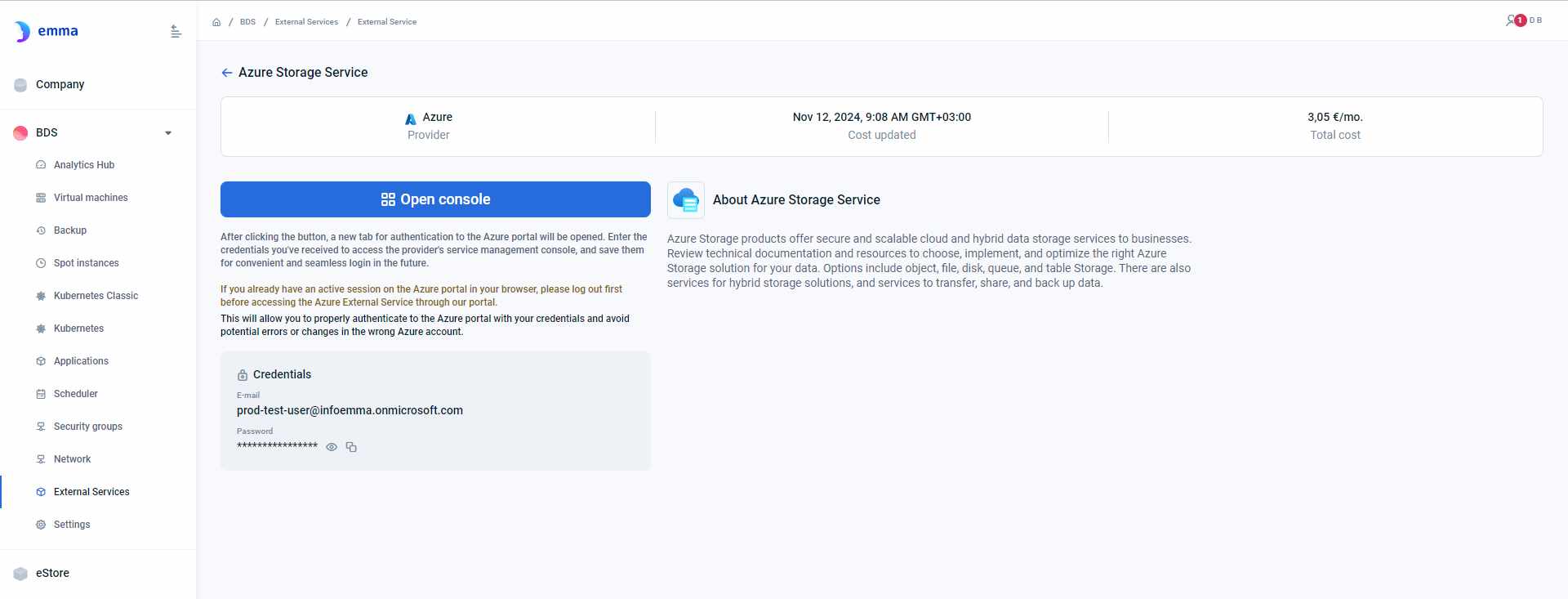Click the DB user initials

(1535, 20)
